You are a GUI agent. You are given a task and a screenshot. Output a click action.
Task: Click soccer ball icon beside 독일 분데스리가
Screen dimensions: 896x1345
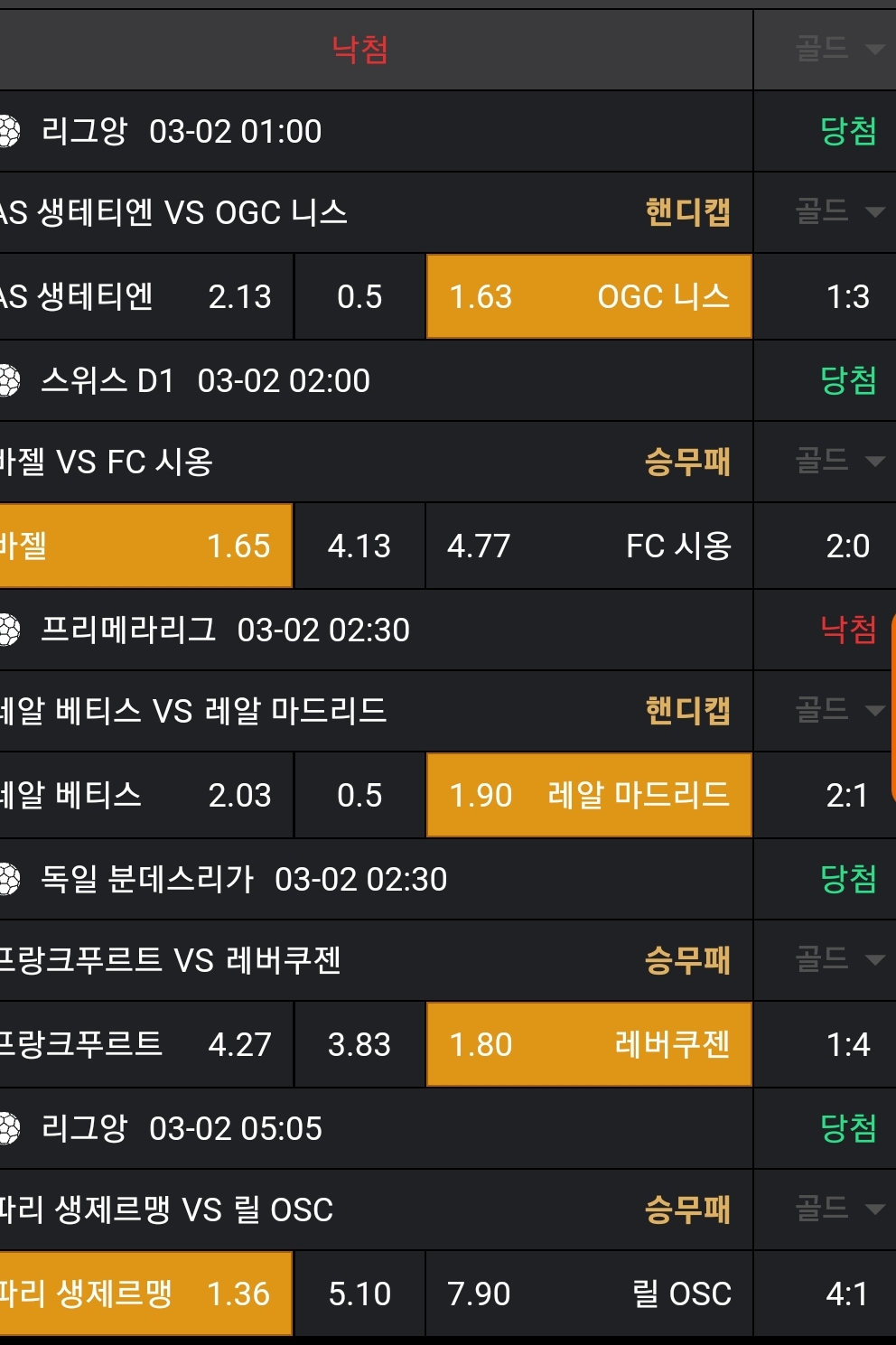click(9, 879)
